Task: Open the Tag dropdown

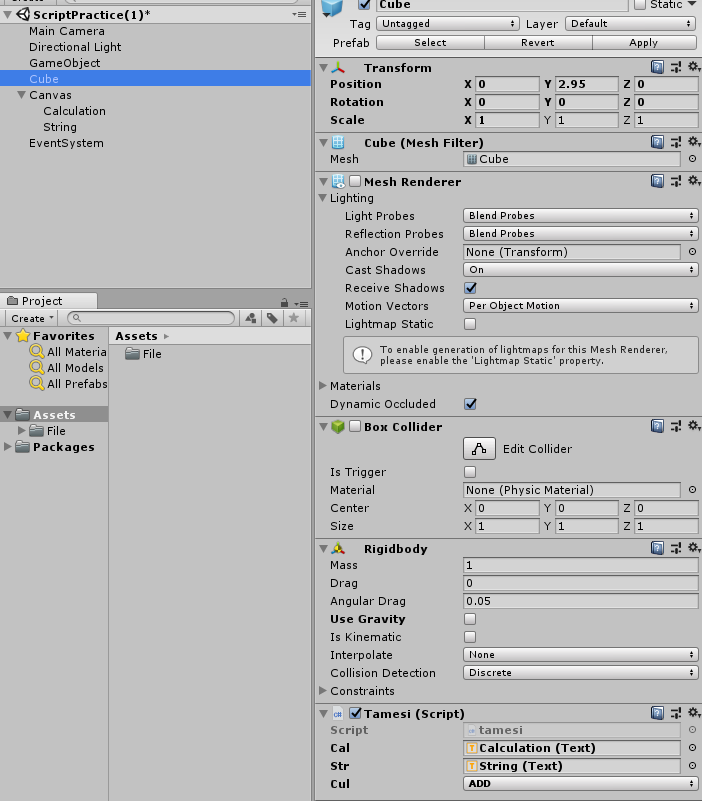Action: click(448, 23)
